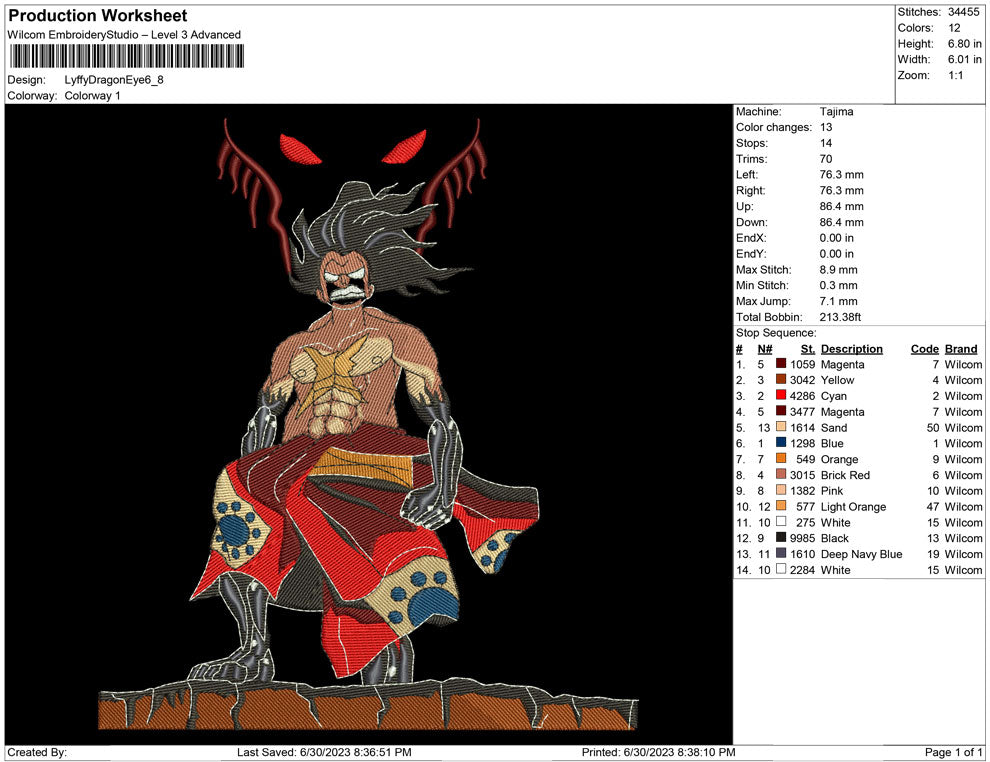Viewport: 990px width, 762px height.
Task: Click the 'Brick Red' description text
Action: click(x=845, y=475)
